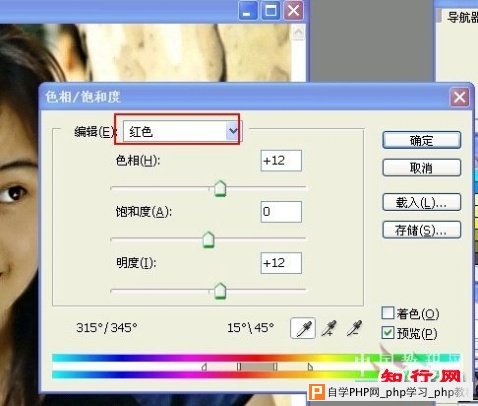Open the 编辑 color range dropdown

point(233,131)
